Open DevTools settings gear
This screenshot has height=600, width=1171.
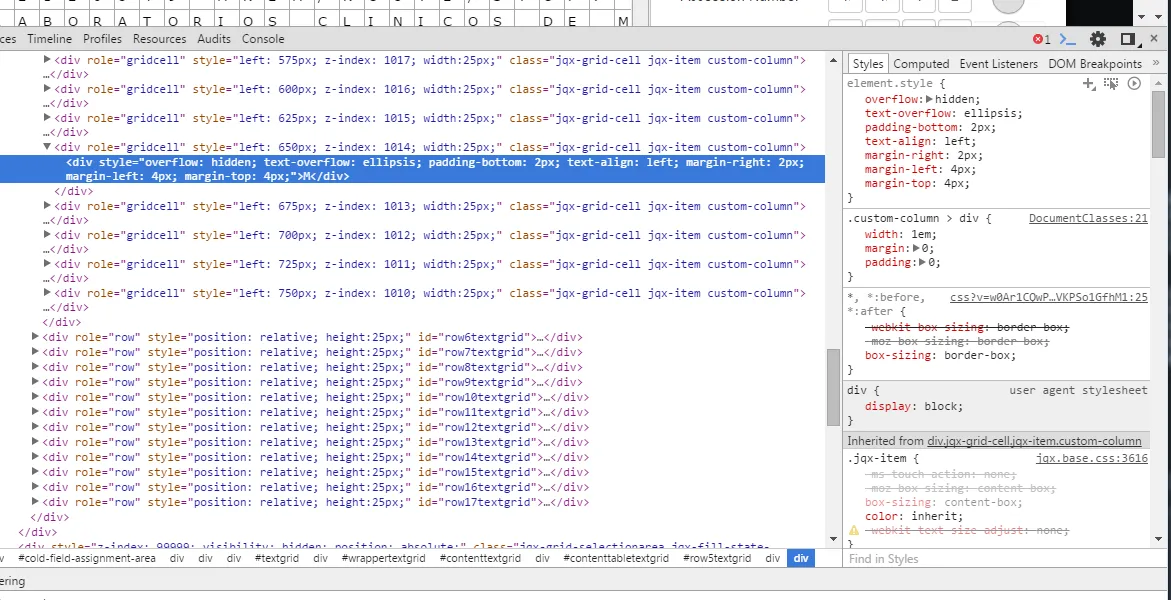point(1097,39)
